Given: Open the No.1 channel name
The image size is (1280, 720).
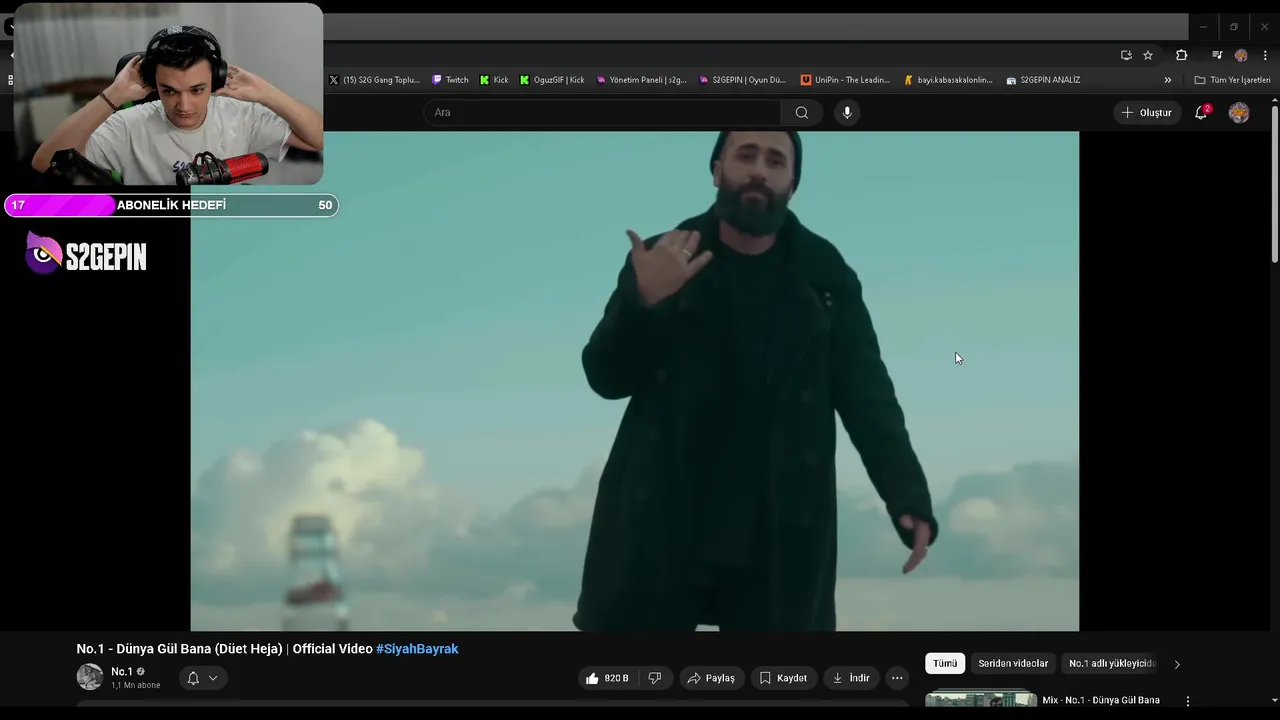Looking at the screenshot, I should tap(122, 672).
